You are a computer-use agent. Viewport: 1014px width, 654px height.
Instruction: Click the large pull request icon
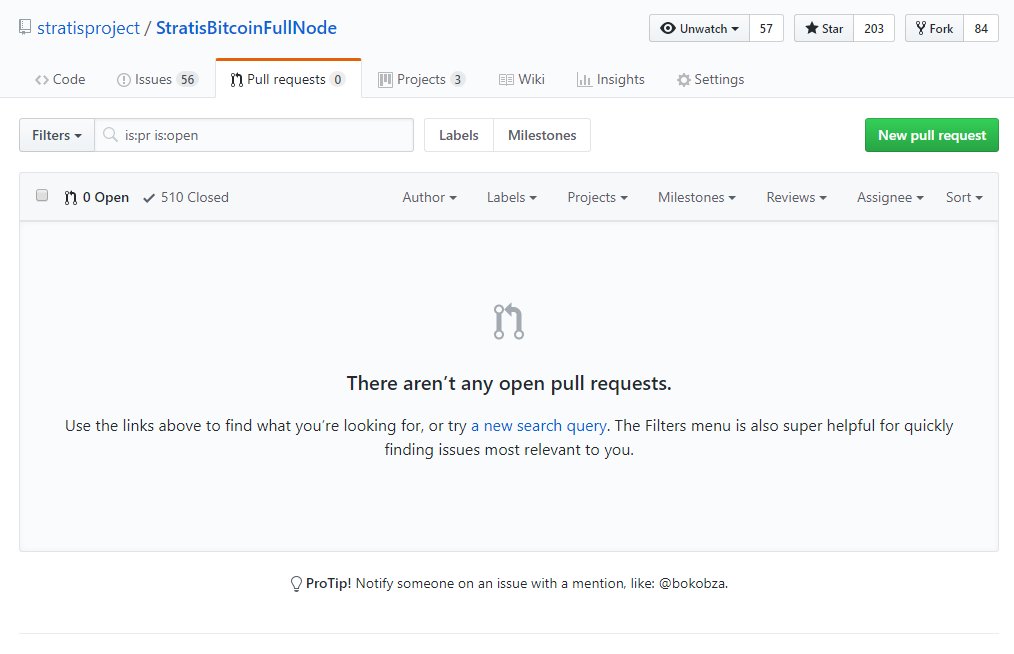point(509,322)
